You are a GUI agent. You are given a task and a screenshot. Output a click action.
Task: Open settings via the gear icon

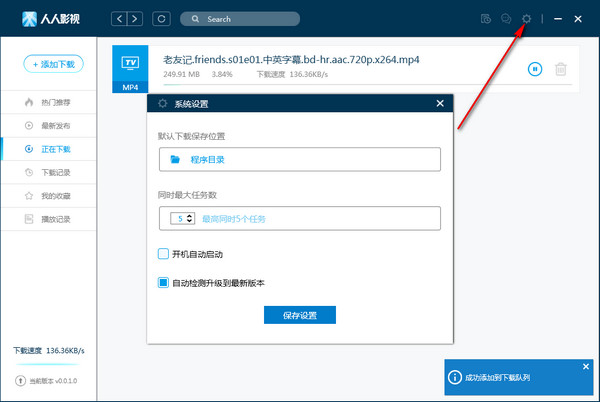(527, 19)
